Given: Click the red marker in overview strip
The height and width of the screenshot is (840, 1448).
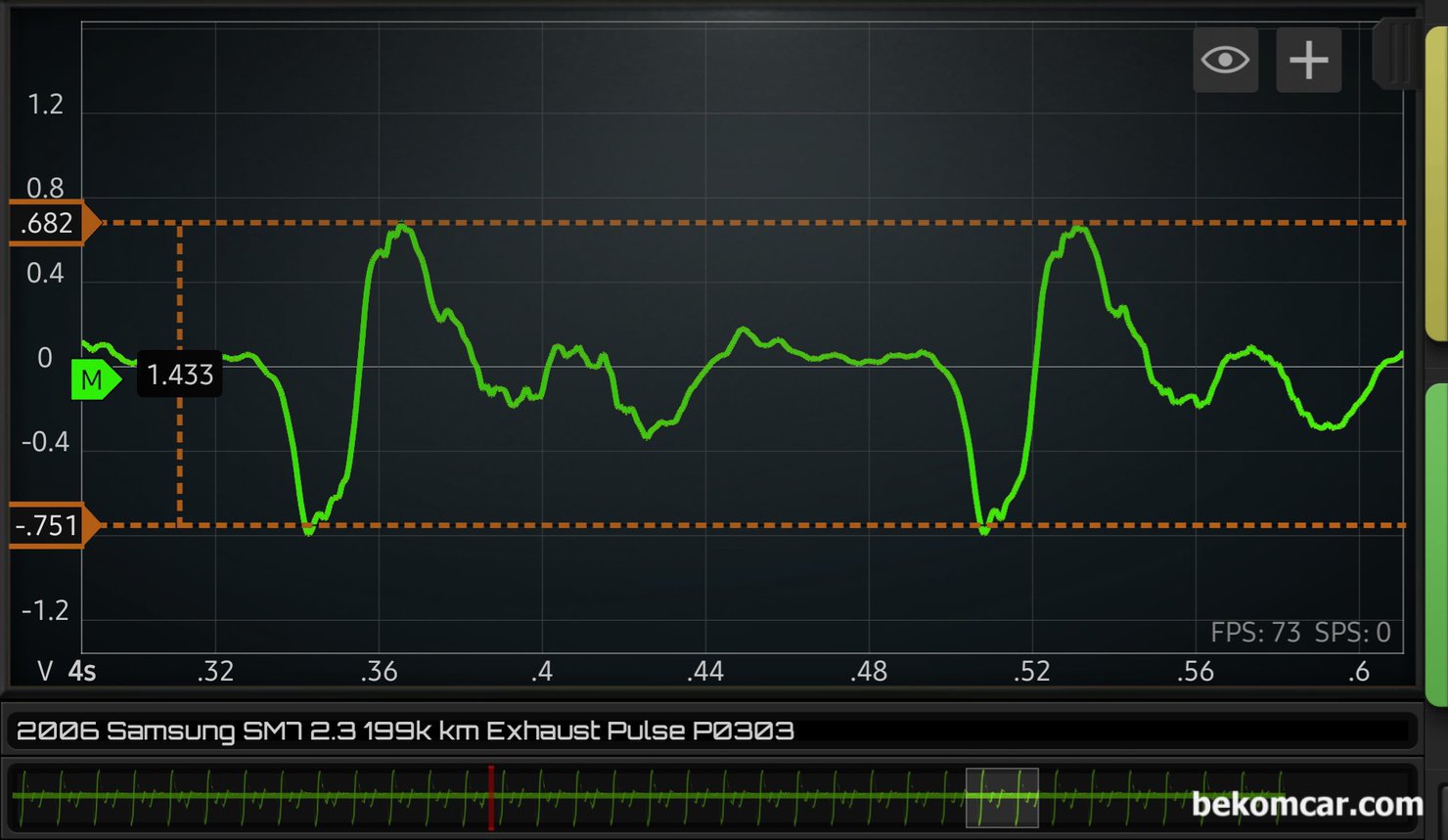Looking at the screenshot, I should pos(491,797).
